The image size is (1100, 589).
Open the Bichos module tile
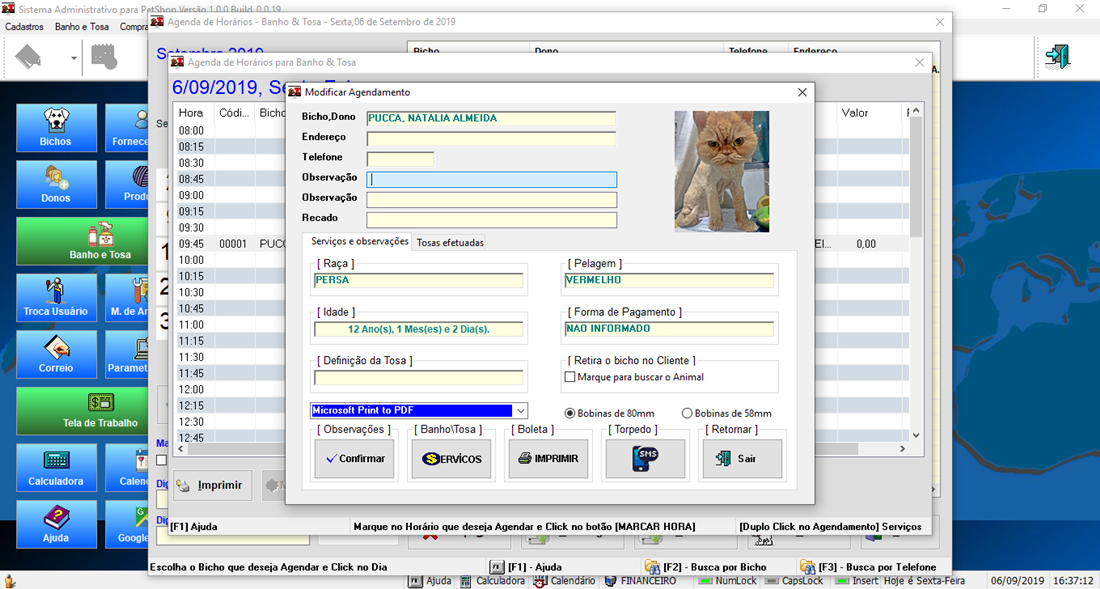click(x=56, y=128)
